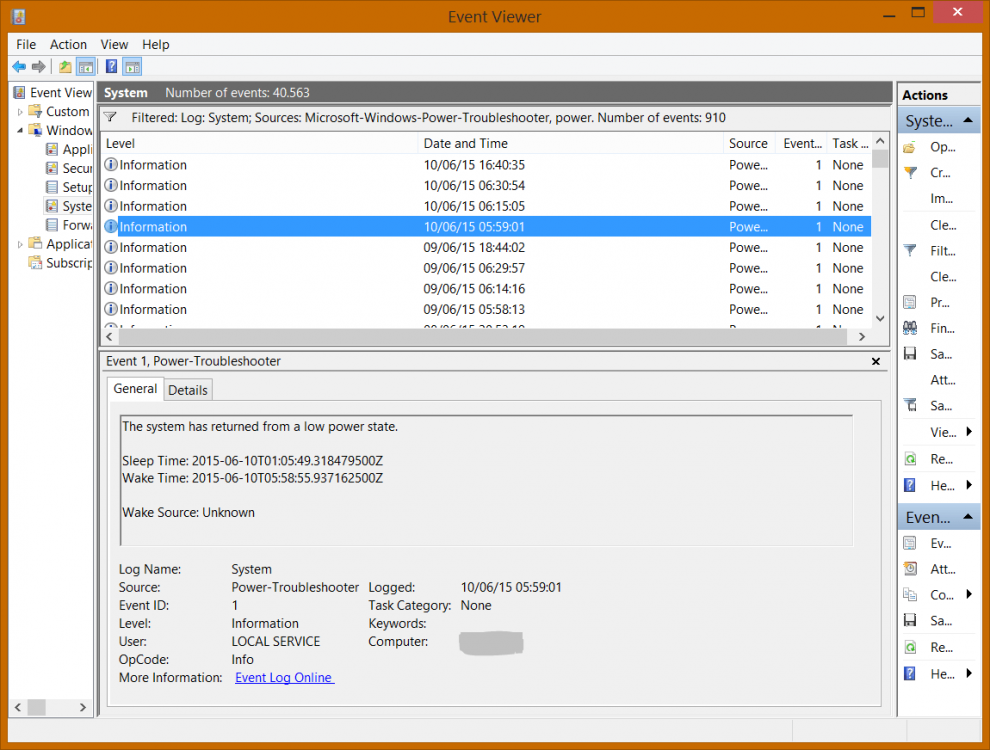Click Save Filtered Log floppy icon in System actions
990x750 pixels.
point(910,354)
